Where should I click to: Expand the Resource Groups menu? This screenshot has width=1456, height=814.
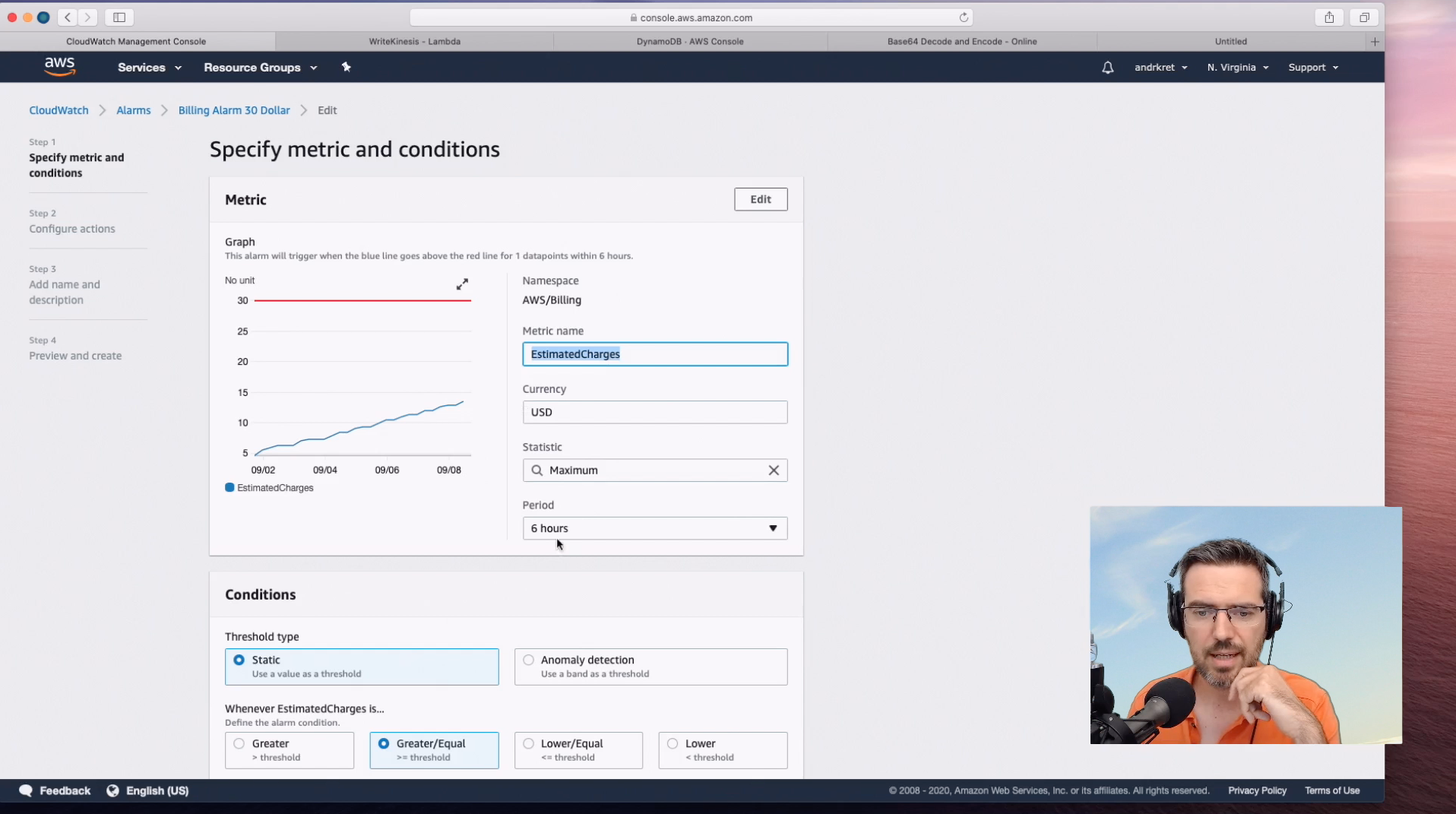(x=261, y=68)
